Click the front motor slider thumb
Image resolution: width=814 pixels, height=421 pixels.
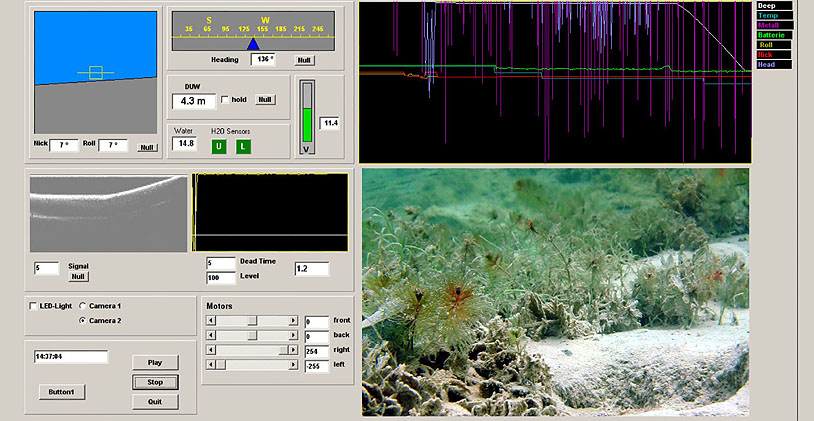click(x=252, y=320)
